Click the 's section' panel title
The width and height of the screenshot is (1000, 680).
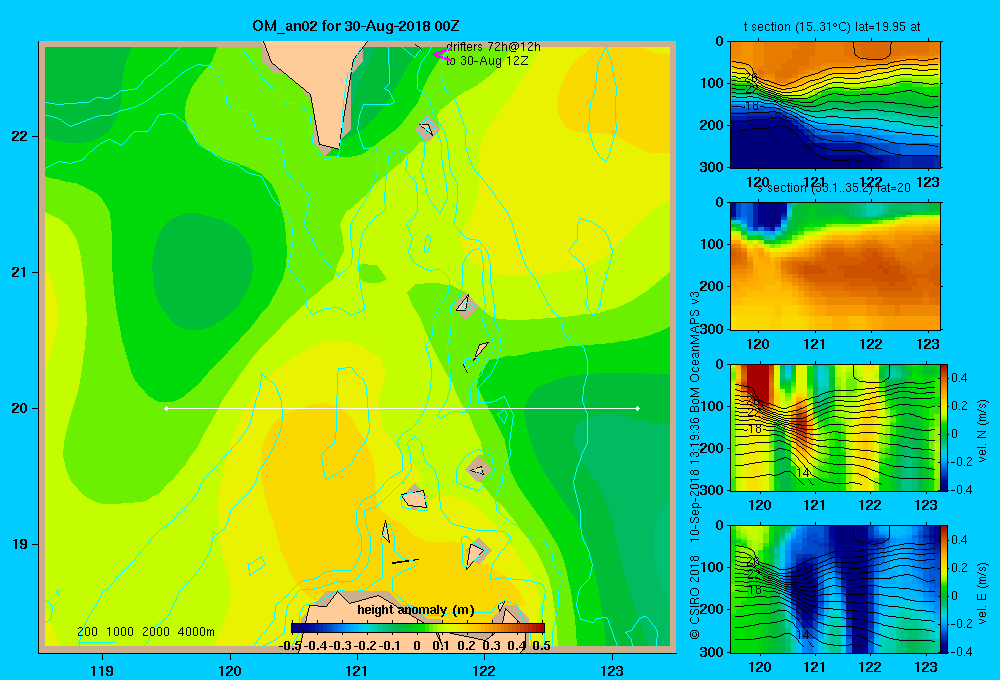pyautogui.click(x=834, y=188)
